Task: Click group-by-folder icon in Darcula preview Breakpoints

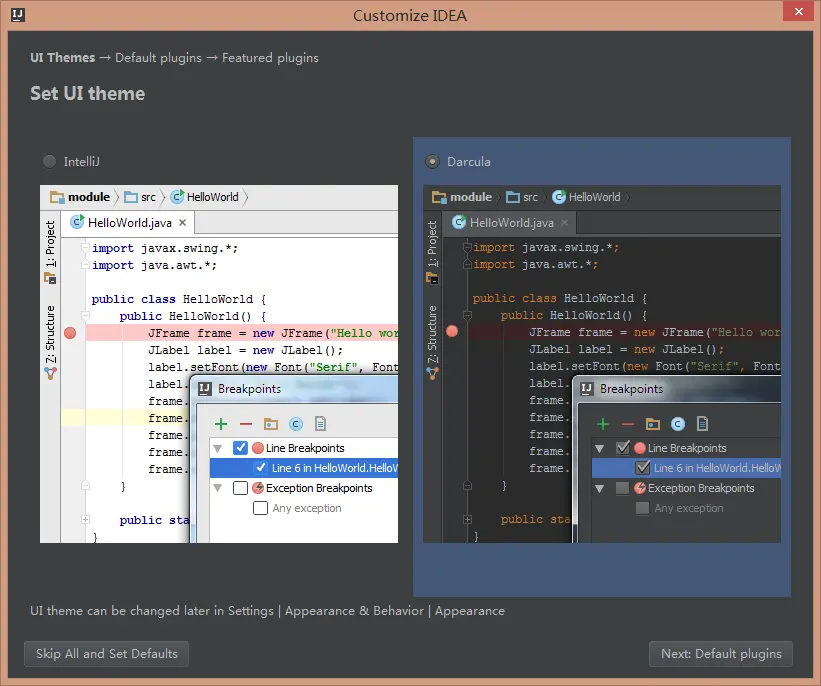Action: click(x=653, y=424)
